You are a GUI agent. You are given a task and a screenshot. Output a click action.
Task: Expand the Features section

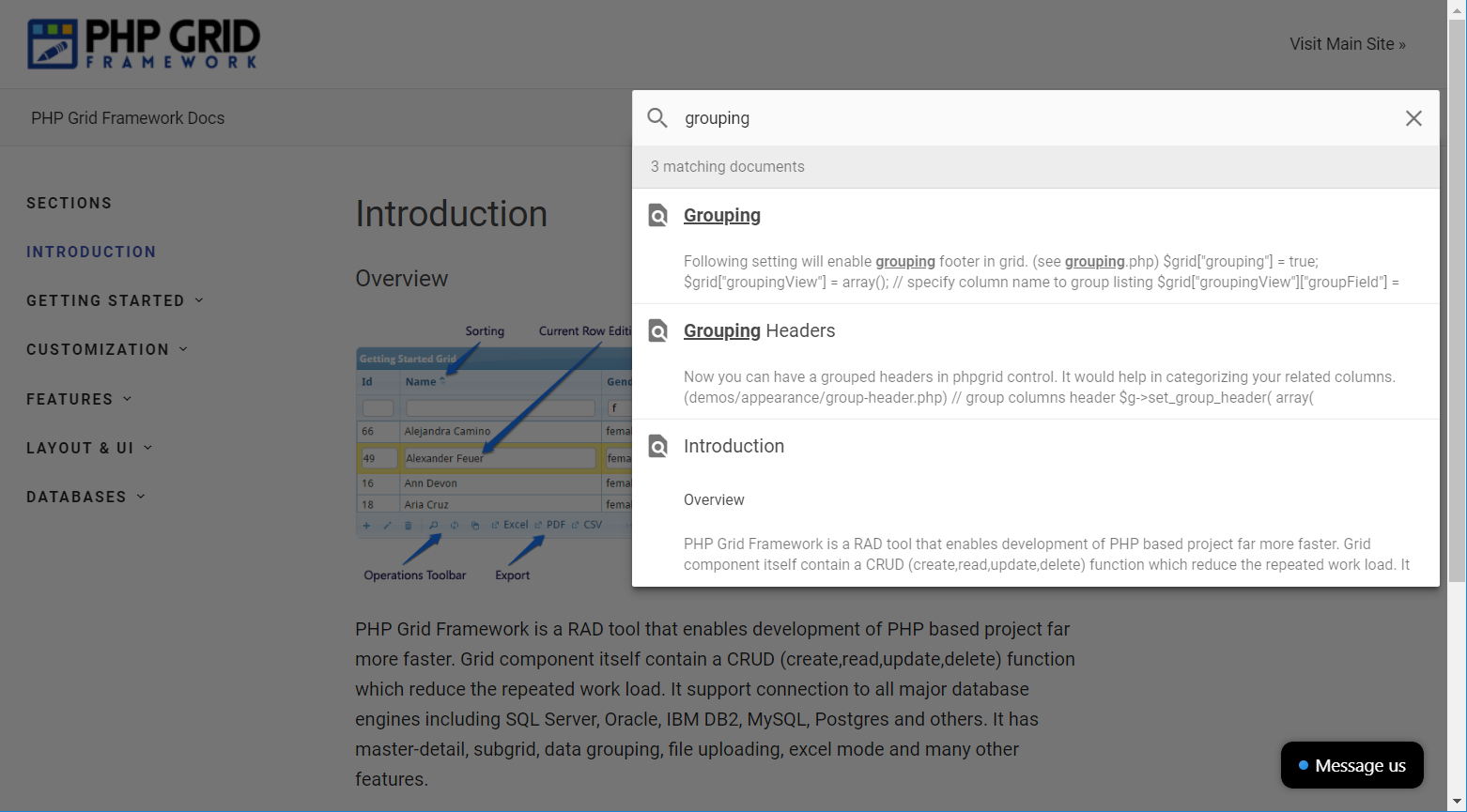(79, 400)
